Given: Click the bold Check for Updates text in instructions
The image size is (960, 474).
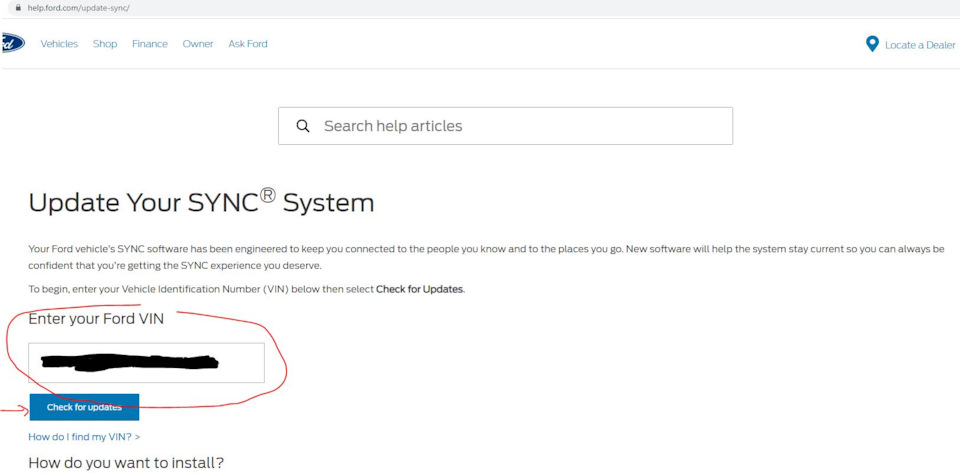Looking at the screenshot, I should tap(419, 290).
